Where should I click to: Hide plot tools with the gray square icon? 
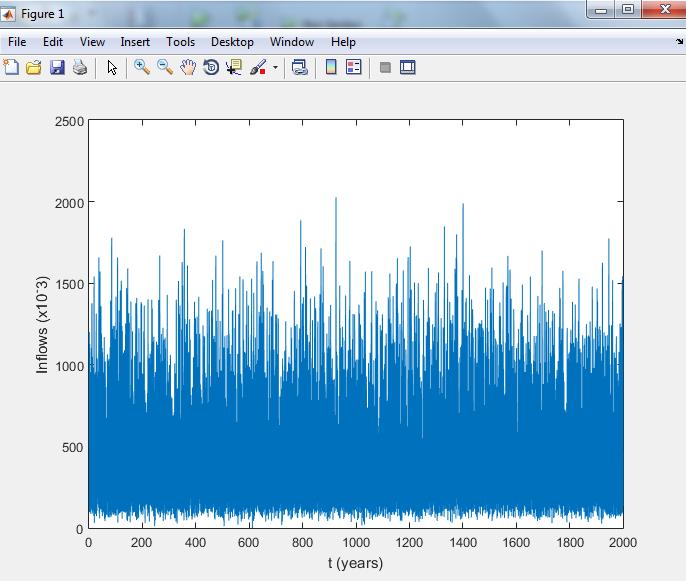[x=385, y=67]
